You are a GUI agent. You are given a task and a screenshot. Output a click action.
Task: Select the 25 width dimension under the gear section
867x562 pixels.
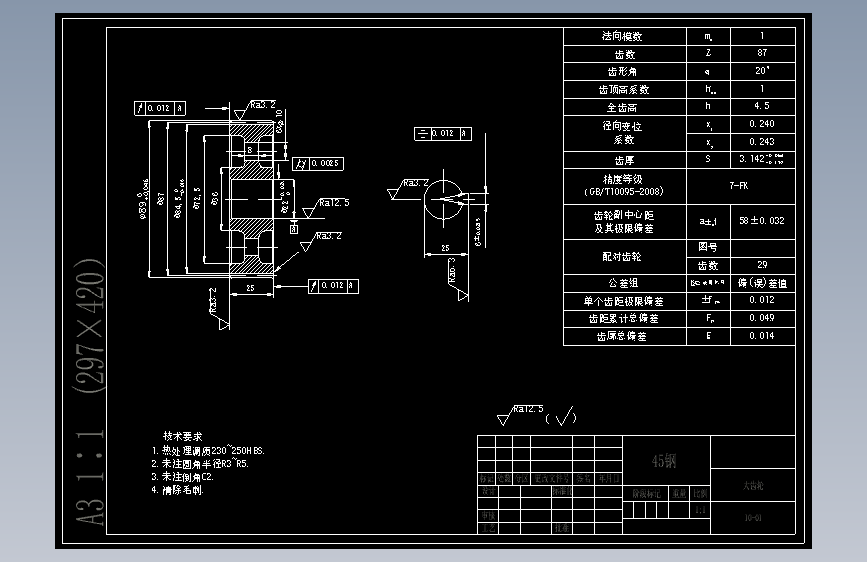point(250,288)
